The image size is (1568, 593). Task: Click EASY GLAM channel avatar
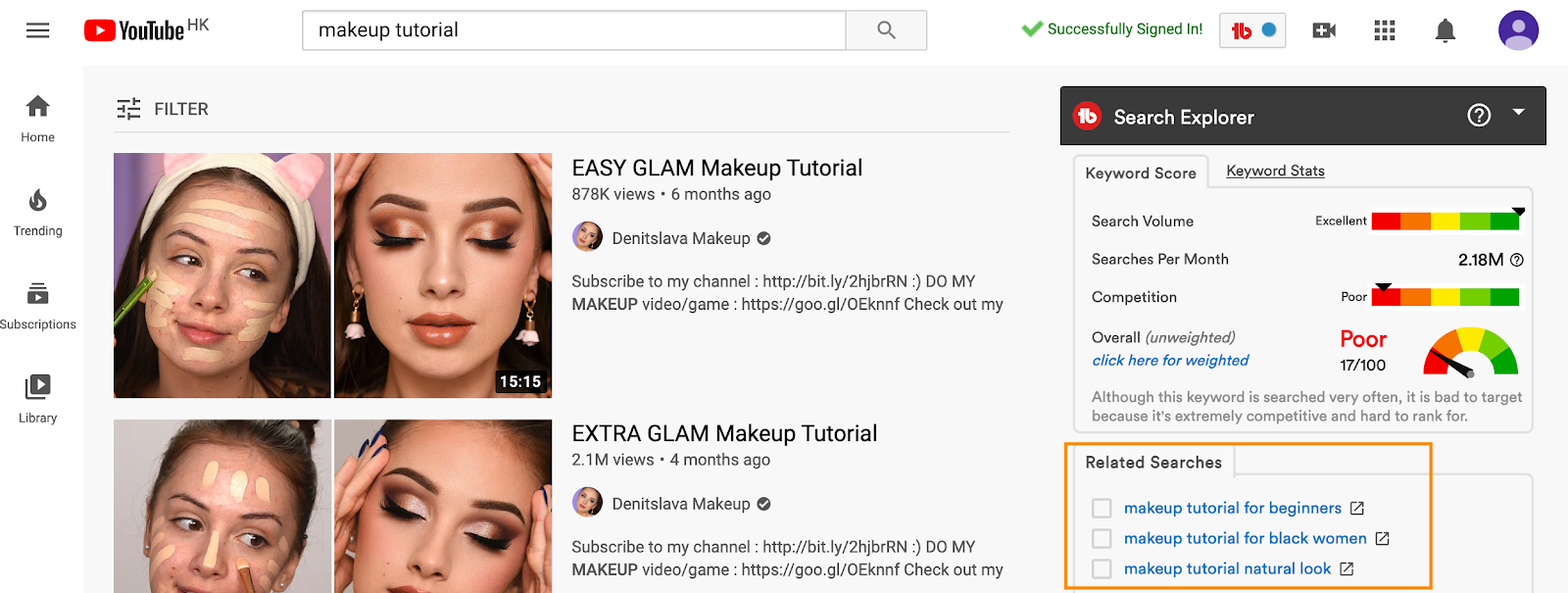pos(588,237)
